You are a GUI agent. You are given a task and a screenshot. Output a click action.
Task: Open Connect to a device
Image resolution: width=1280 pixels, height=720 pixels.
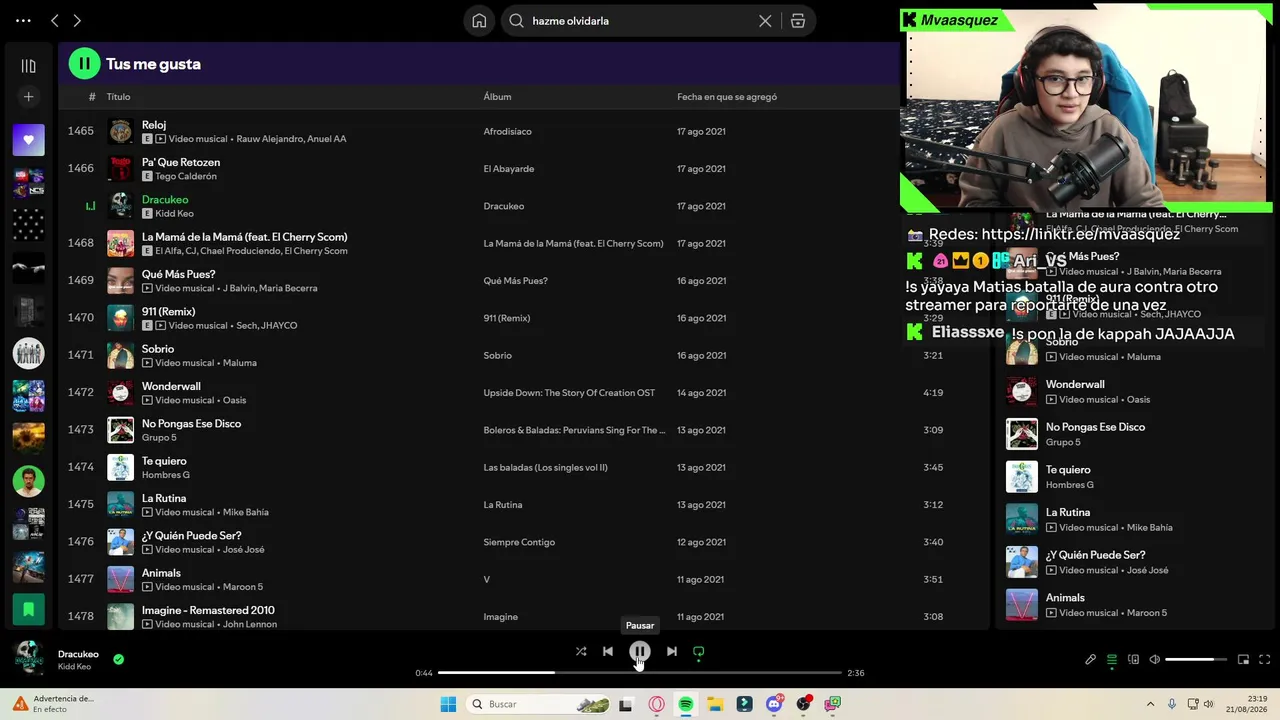1134,660
